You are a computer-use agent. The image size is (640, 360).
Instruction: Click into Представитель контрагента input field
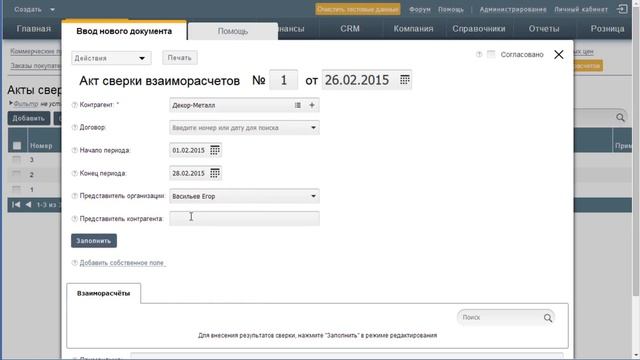click(244, 219)
